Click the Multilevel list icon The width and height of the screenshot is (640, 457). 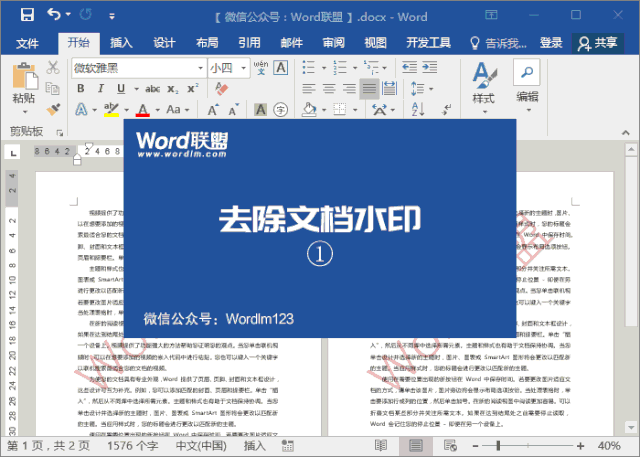pos(371,67)
